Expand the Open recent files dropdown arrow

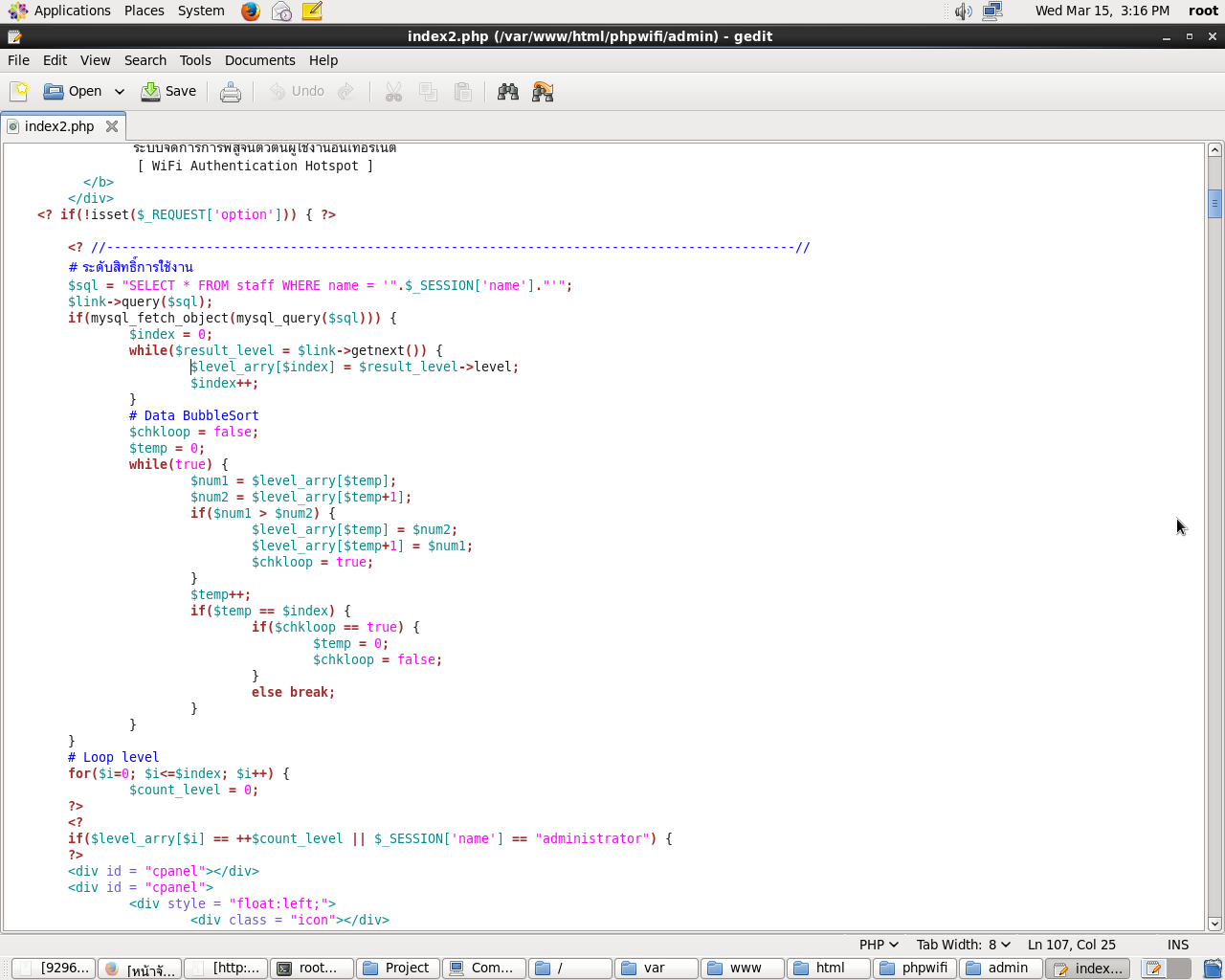(x=120, y=91)
